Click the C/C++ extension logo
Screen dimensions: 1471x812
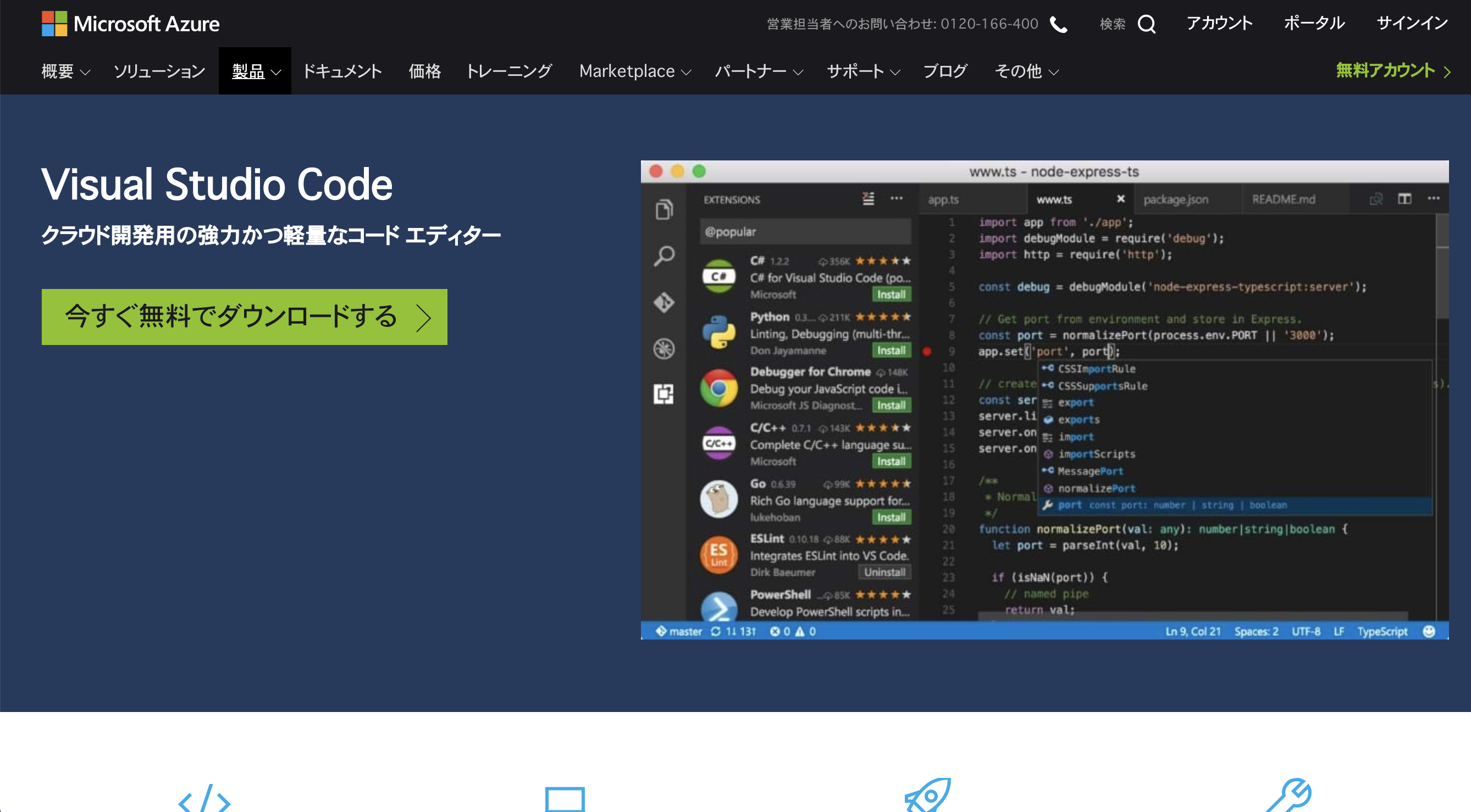[719, 443]
